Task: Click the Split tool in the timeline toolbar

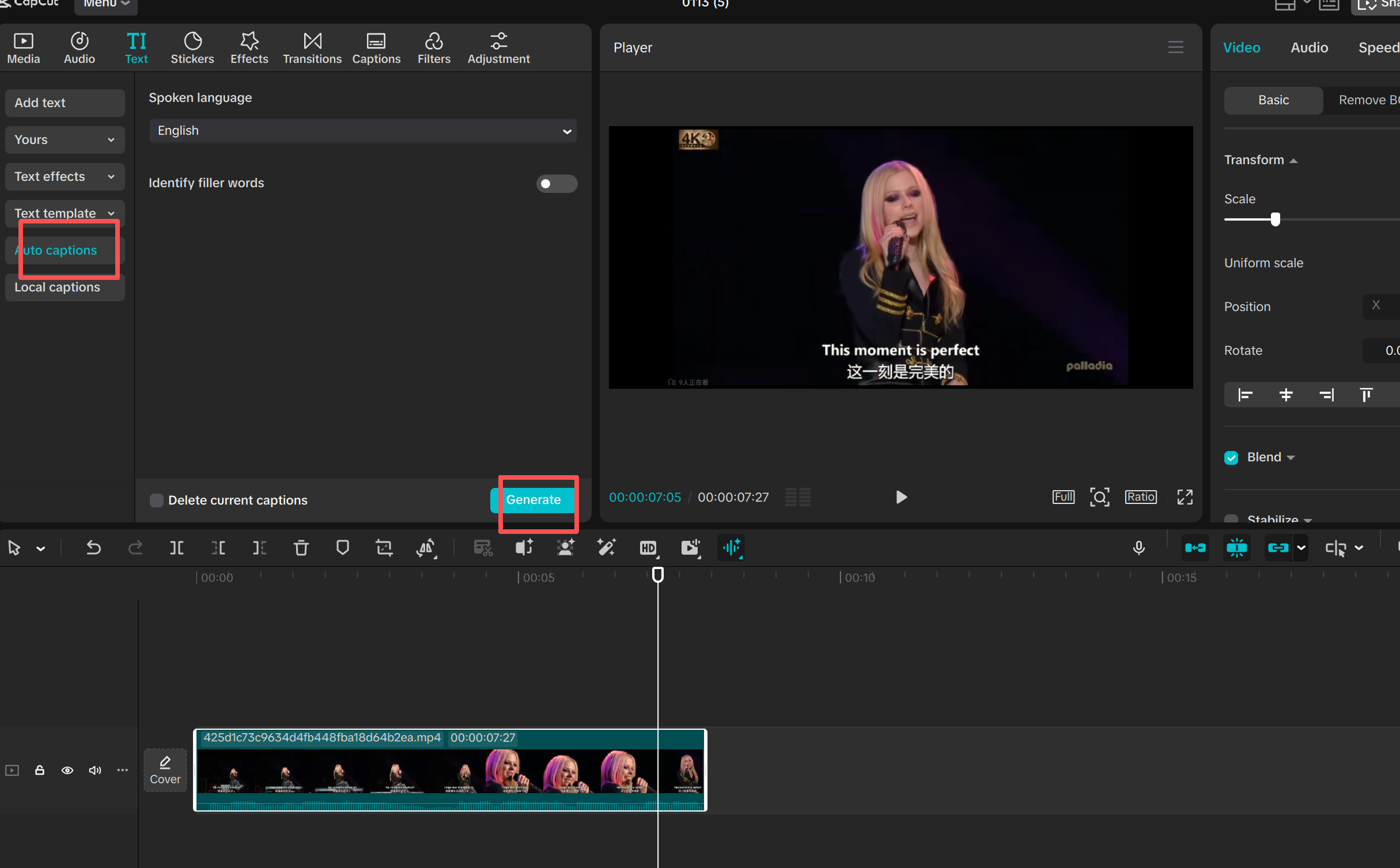Action: 176,548
